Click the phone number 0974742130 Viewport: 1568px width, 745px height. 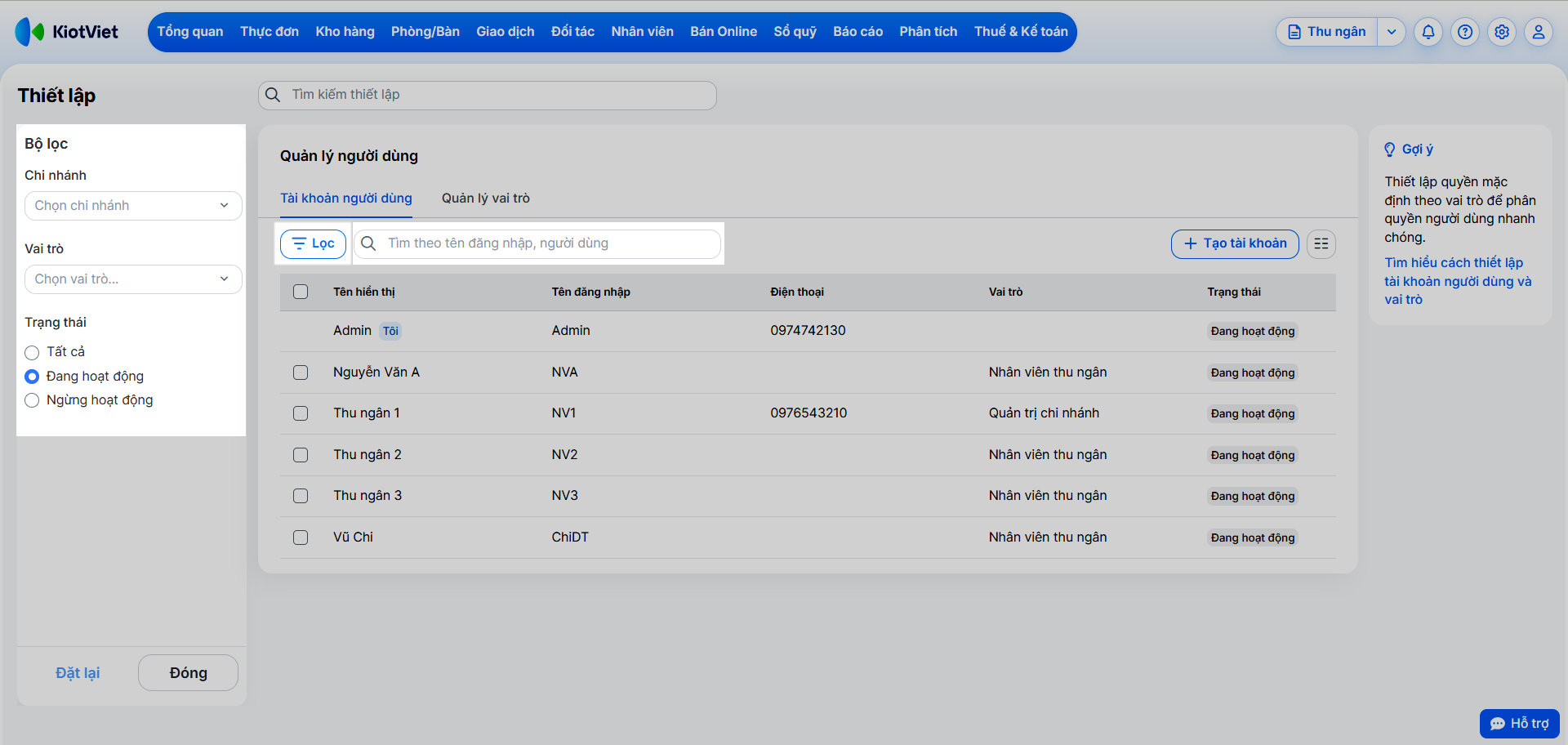point(808,331)
